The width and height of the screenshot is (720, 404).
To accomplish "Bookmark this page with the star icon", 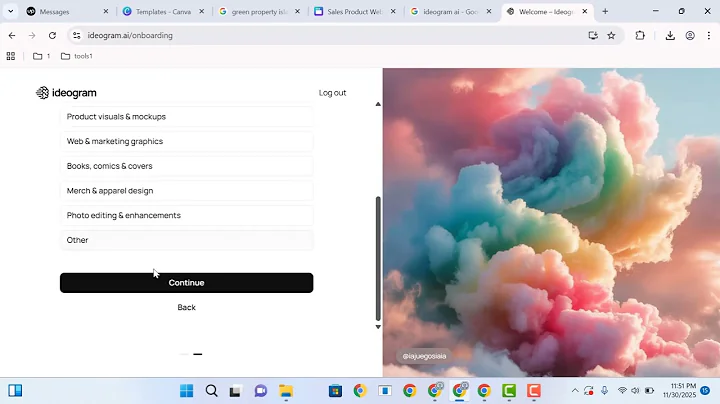I will click(611, 35).
